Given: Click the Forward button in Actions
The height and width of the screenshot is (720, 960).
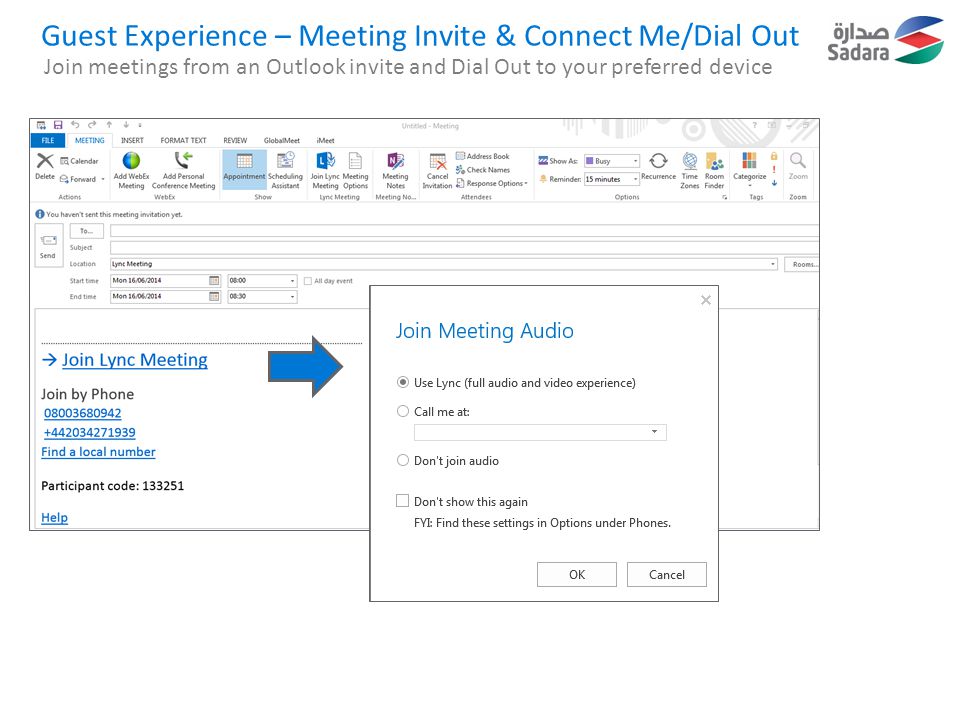Looking at the screenshot, I should (78, 179).
